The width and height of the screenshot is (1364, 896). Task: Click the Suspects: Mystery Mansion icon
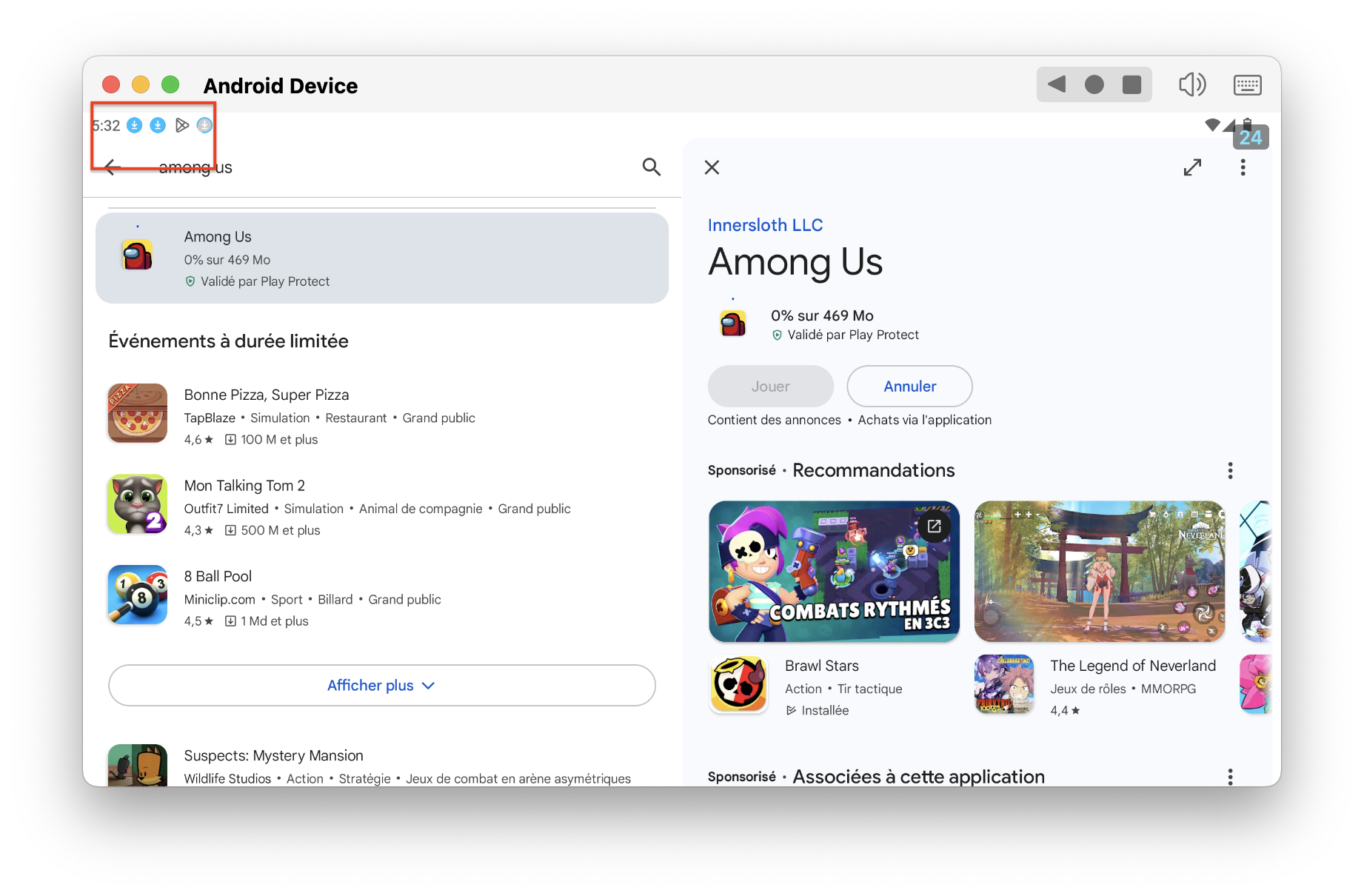click(138, 765)
